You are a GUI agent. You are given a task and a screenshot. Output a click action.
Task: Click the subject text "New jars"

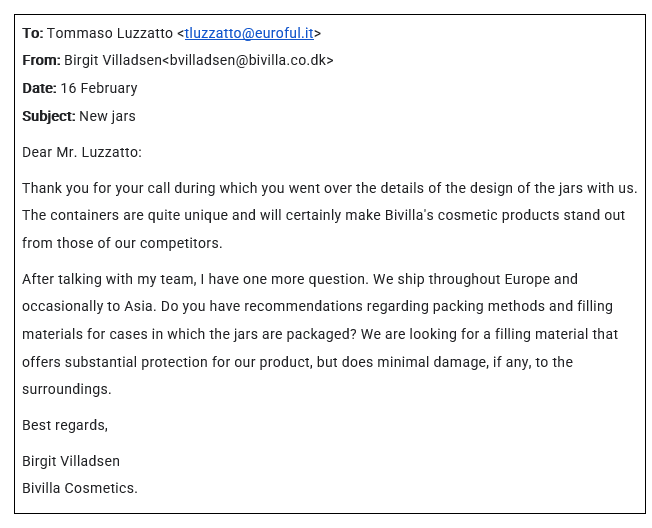tap(108, 116)
